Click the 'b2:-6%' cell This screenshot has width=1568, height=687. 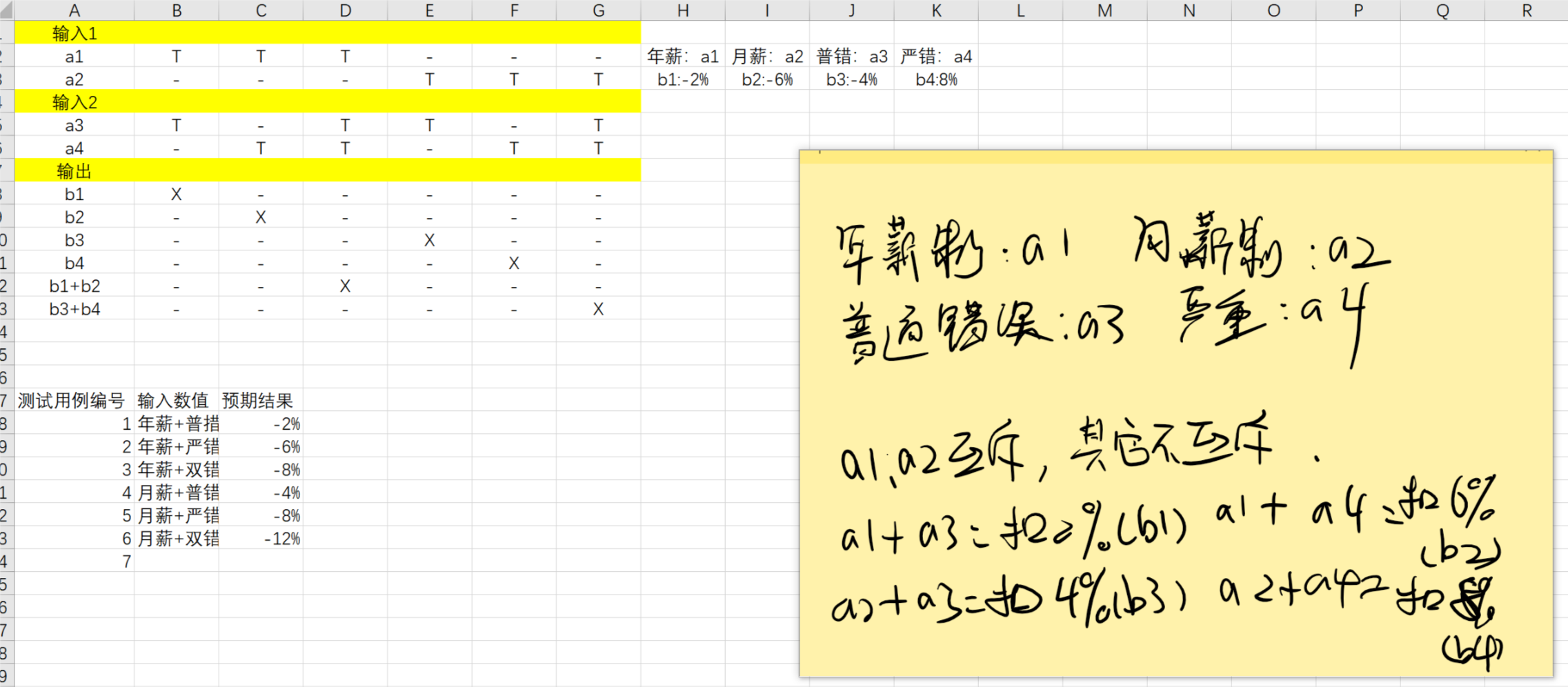point(767,79)
